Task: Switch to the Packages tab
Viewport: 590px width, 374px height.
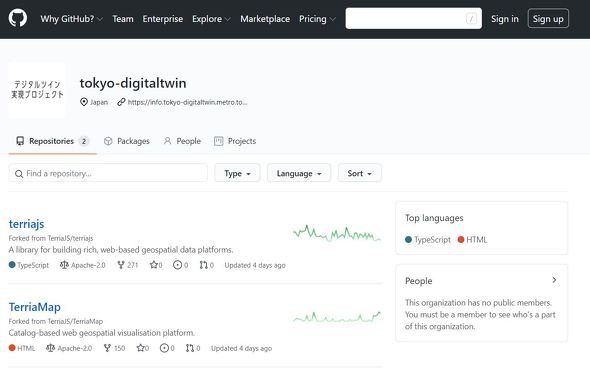Action: click(127, 141)
